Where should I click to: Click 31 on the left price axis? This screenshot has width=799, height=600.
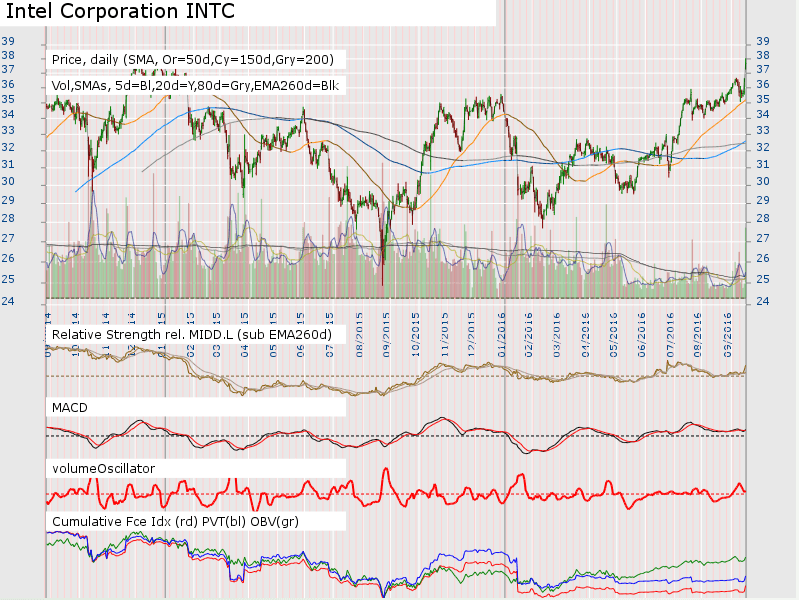(x=8, y=164)
